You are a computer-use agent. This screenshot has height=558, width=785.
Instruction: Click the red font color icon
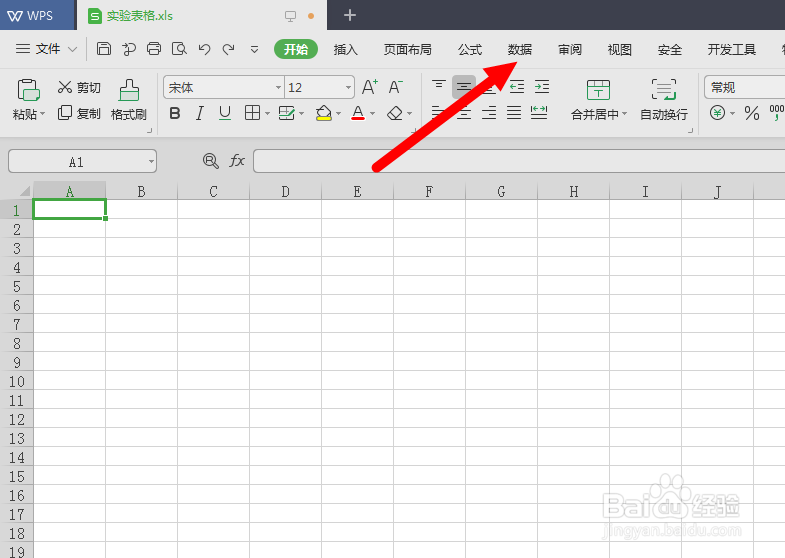[x=358, y=113]
